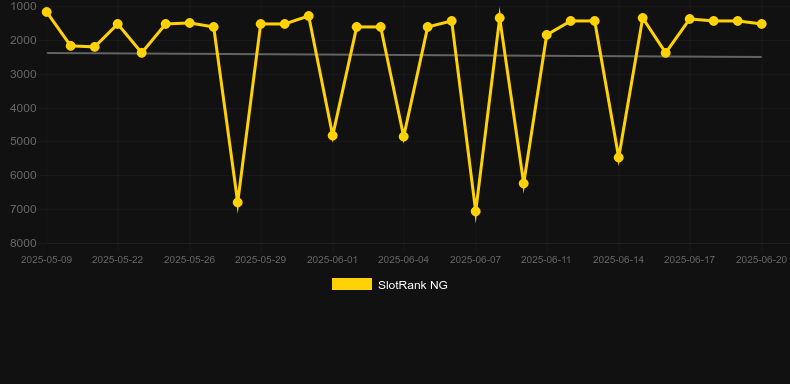790x384 pixels.
Task: Toggle the SlotRank NG yellow legend swatch
Action: (x=352, y=284)
